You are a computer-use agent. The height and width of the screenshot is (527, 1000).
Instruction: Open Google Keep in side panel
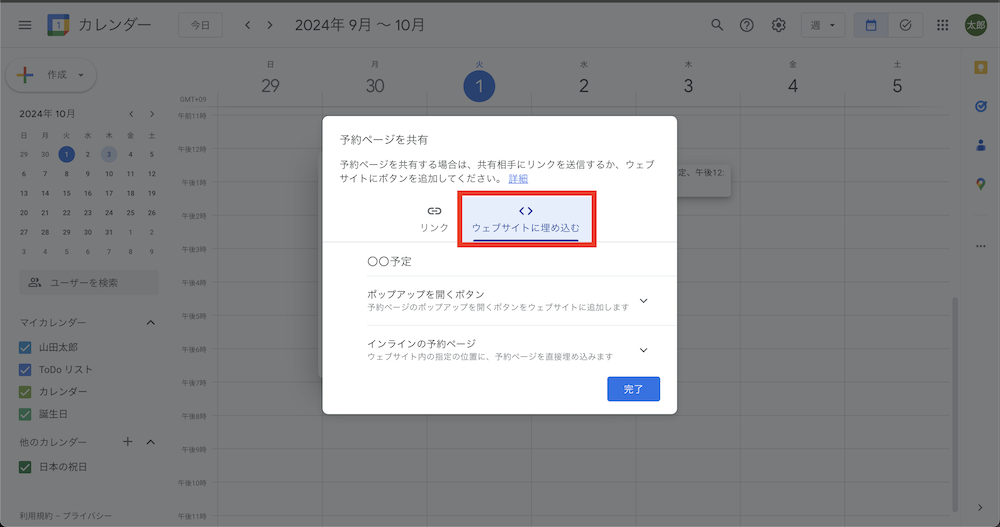click(x=980, y=67)
